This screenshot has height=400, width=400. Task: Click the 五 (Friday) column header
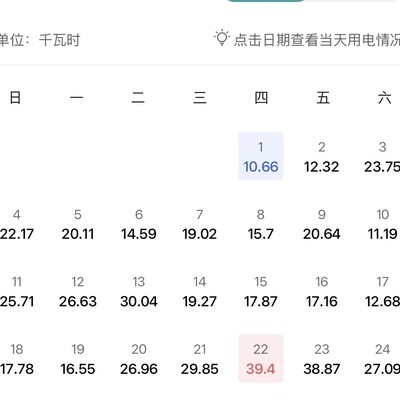click(323, 98)
